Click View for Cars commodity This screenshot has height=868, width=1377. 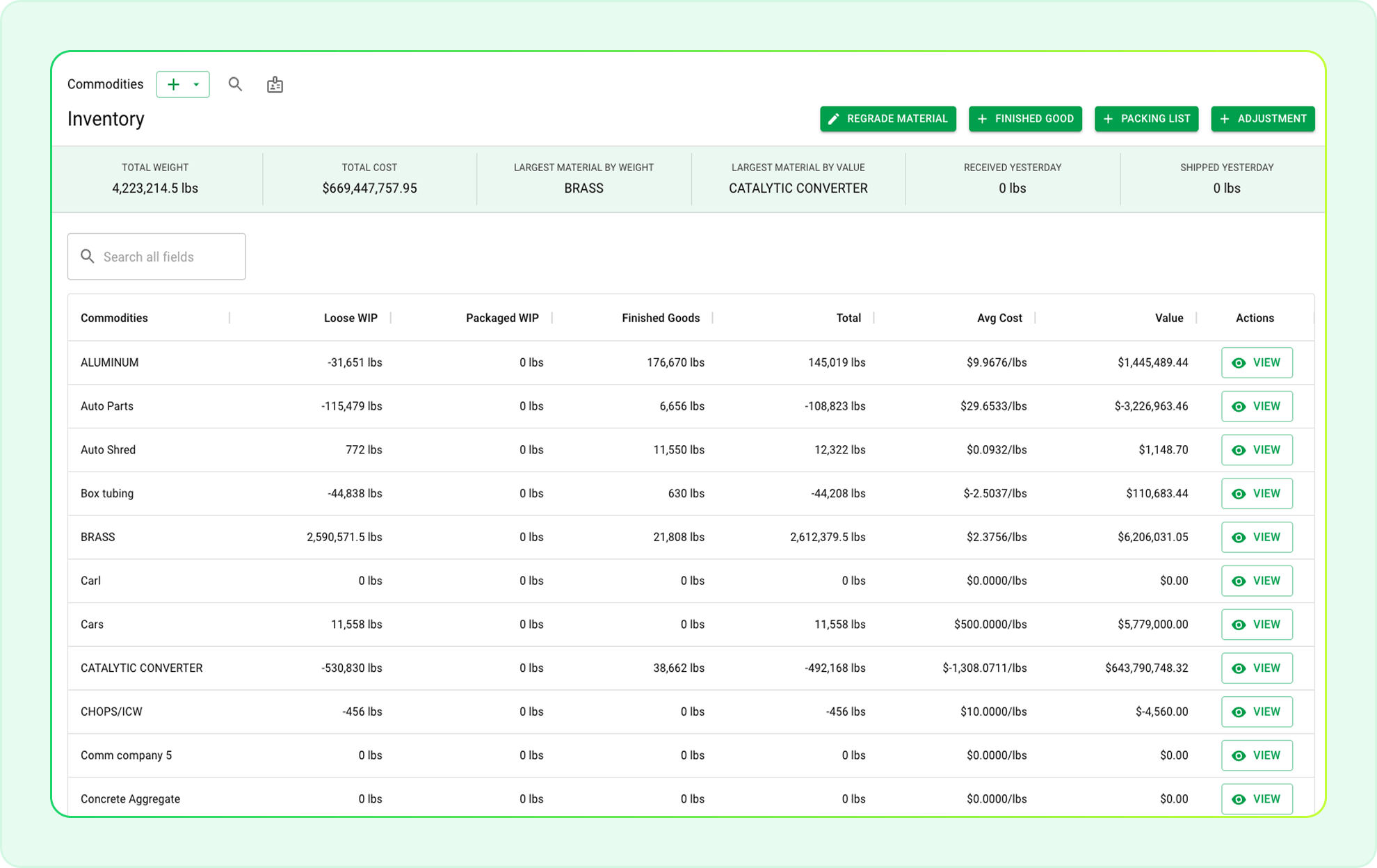click(1256, 625)
